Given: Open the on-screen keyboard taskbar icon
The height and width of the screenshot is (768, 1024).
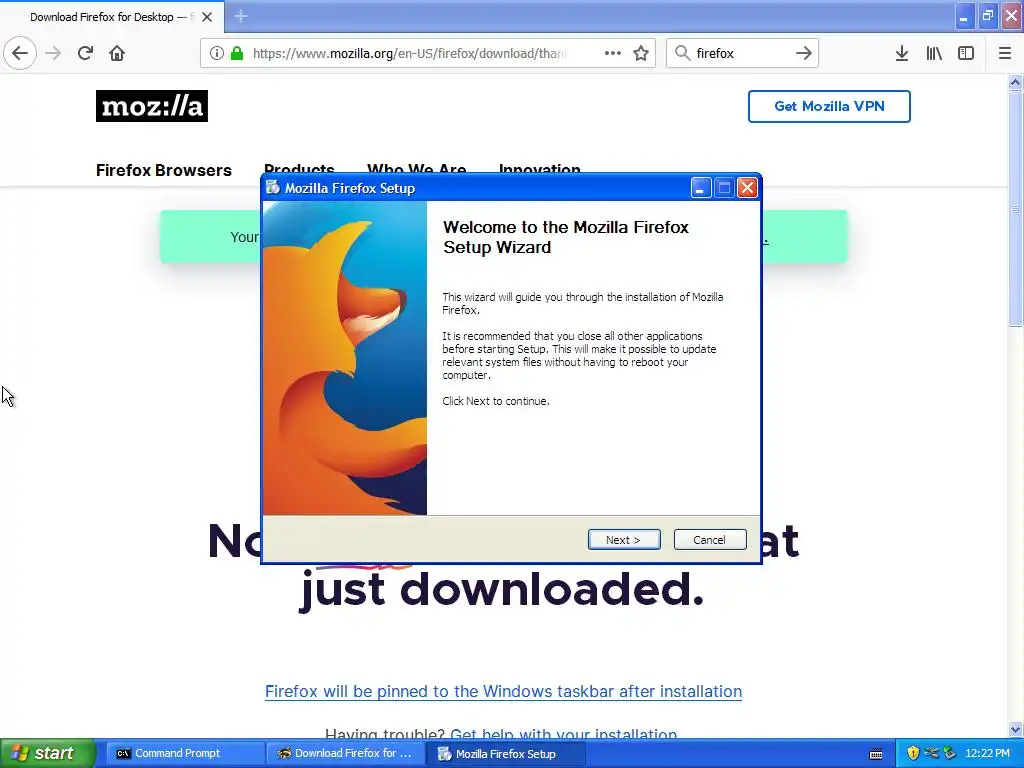Looking at the screenshot, I should point(876,754).
